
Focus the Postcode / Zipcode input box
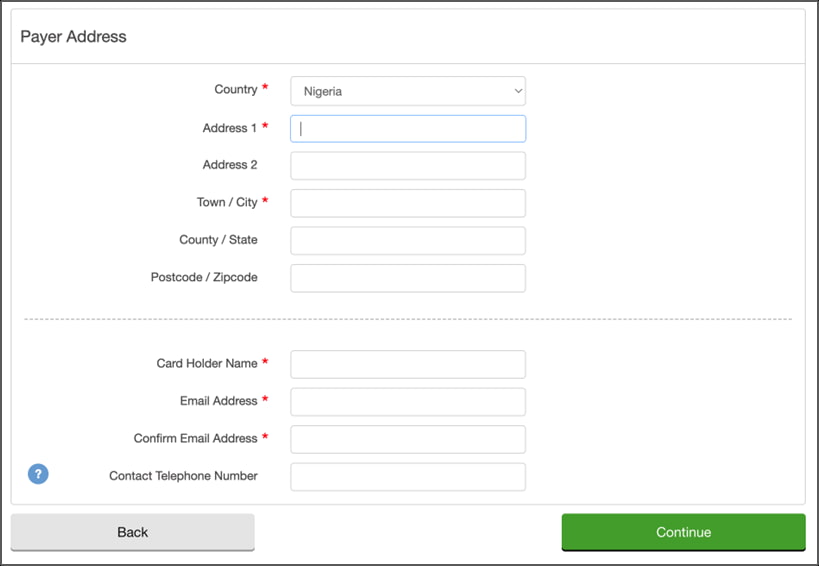[407, 278]
